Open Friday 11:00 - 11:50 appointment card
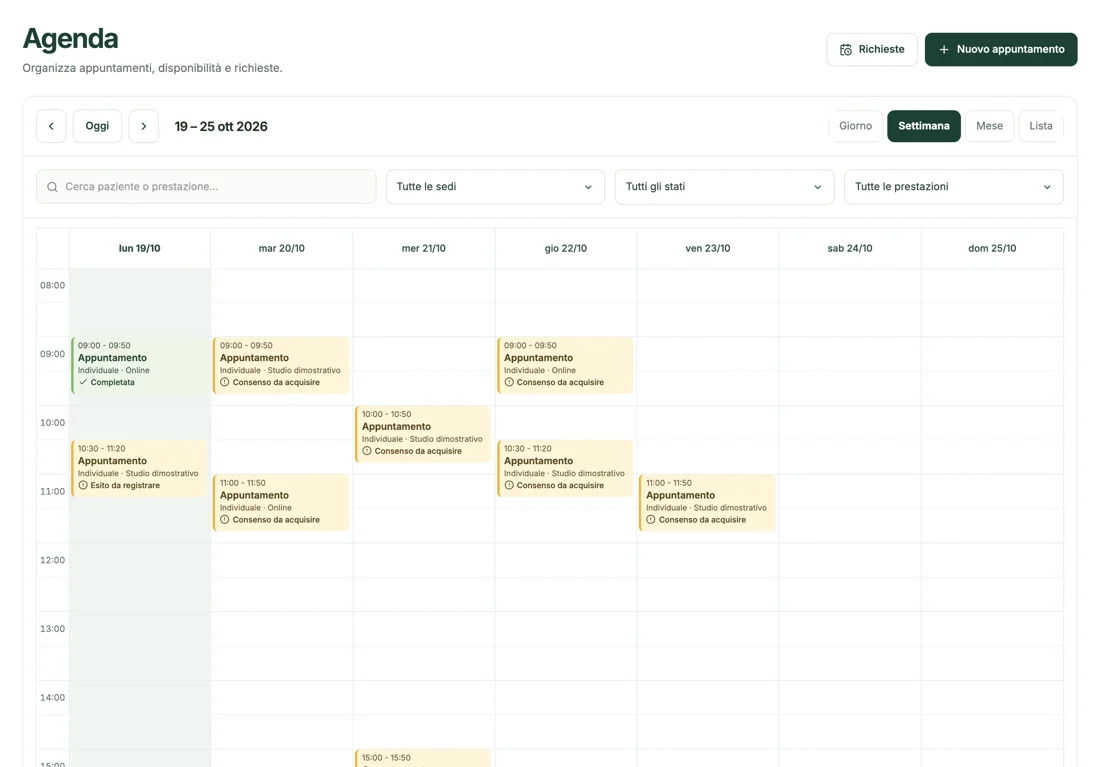 click(x=707, y=502)
